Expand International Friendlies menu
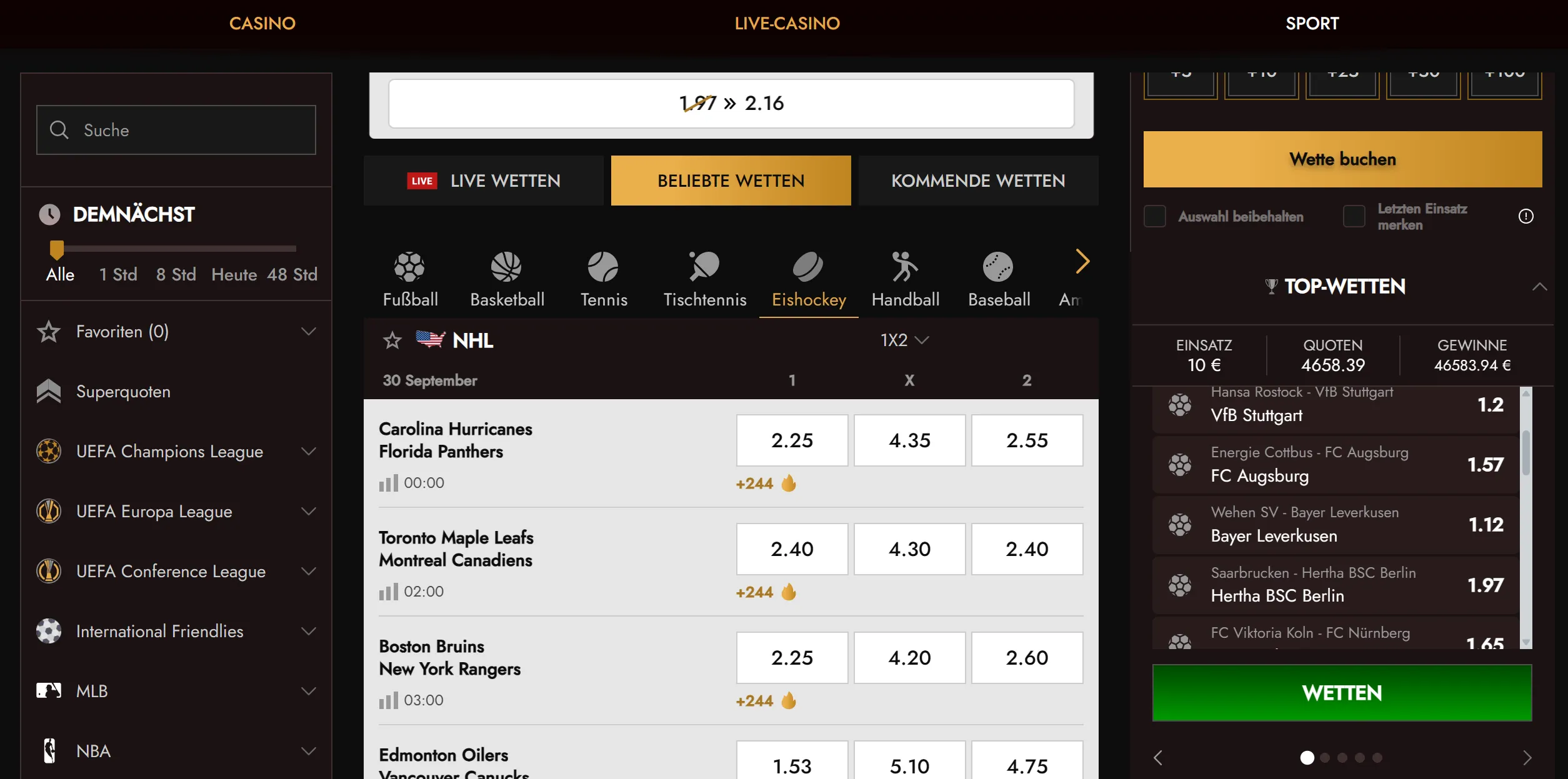 click(309, 631)
